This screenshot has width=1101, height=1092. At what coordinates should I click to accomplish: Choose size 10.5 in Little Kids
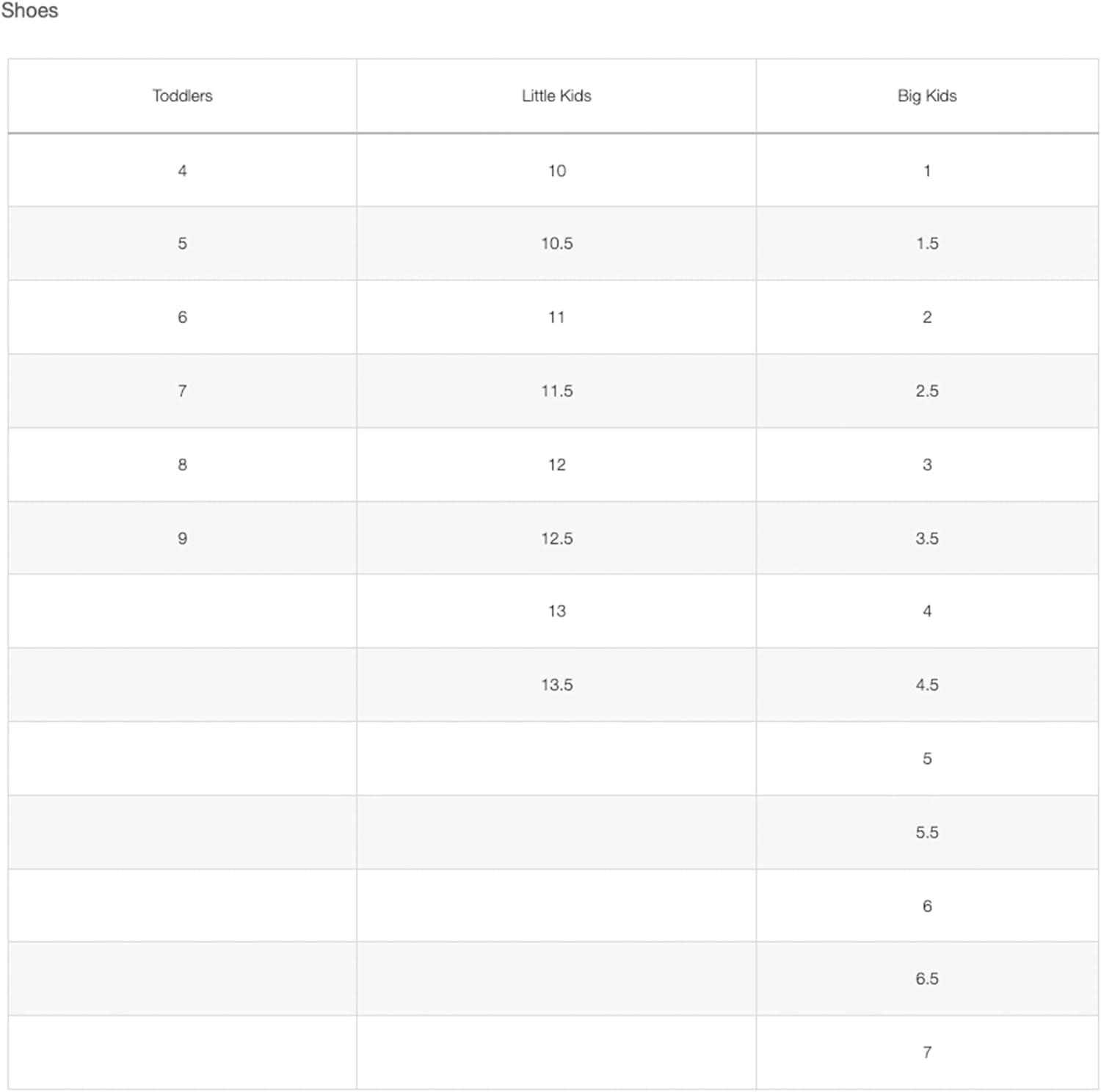(556, 244)
